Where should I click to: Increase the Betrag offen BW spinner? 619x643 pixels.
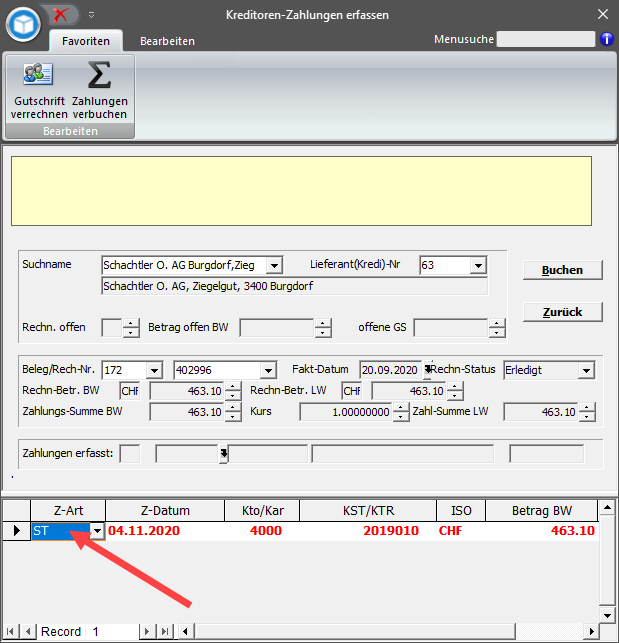click(x=323, y=324)
